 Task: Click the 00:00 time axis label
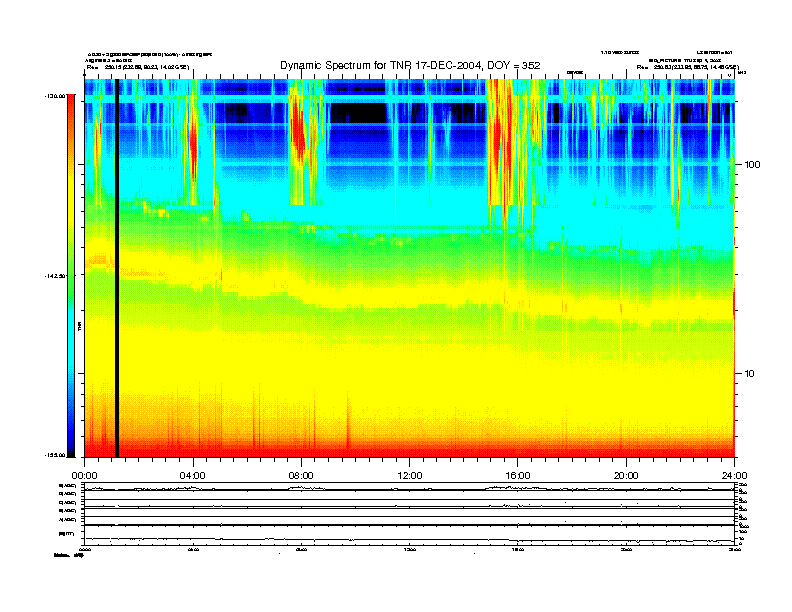[84, 476]
